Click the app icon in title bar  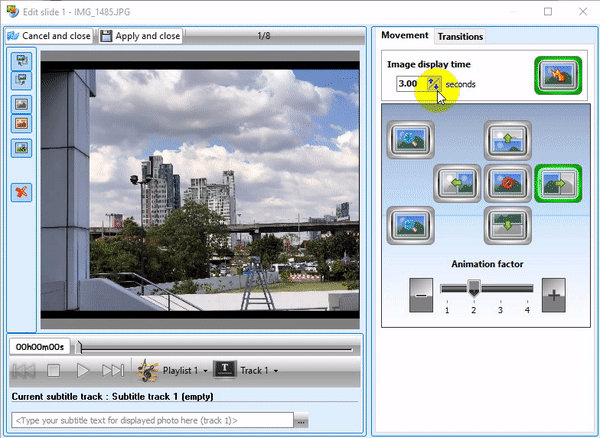coord(13,11)
